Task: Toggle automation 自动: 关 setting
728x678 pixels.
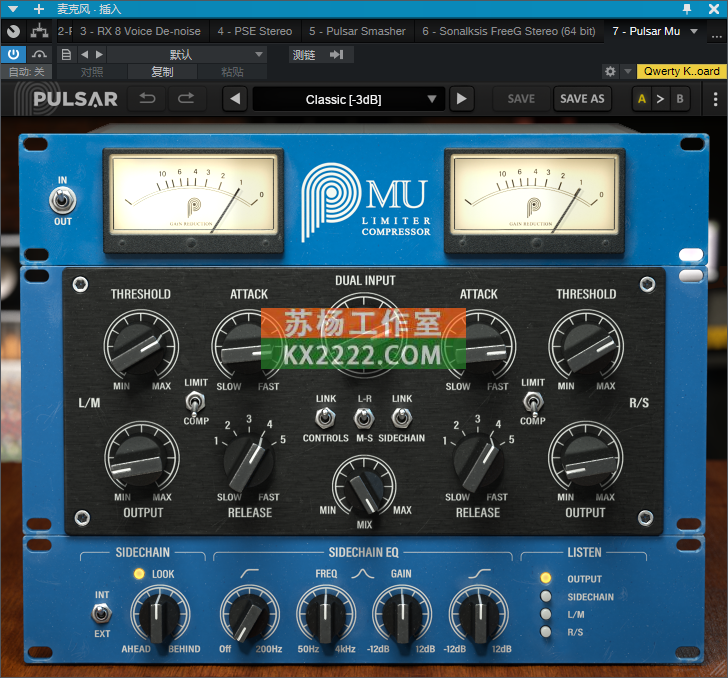Action: point(26,72)
